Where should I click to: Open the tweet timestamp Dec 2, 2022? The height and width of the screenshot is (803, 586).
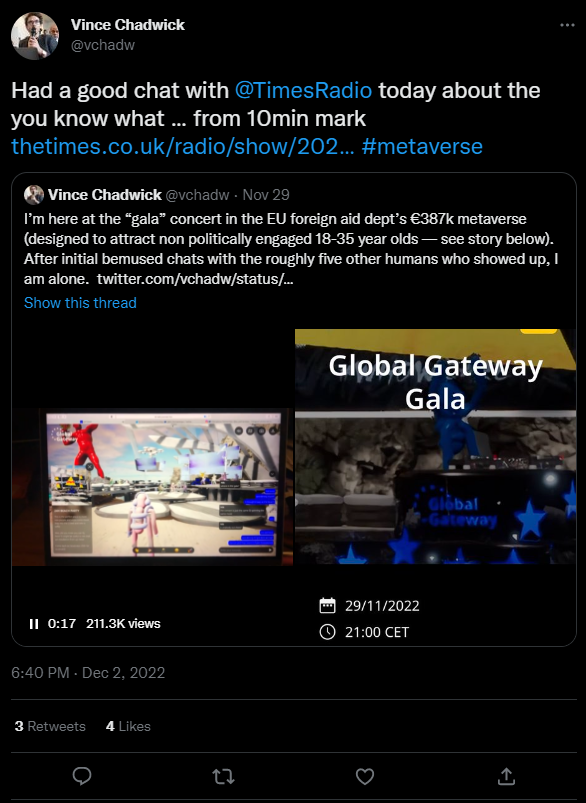tap(88, 672)
